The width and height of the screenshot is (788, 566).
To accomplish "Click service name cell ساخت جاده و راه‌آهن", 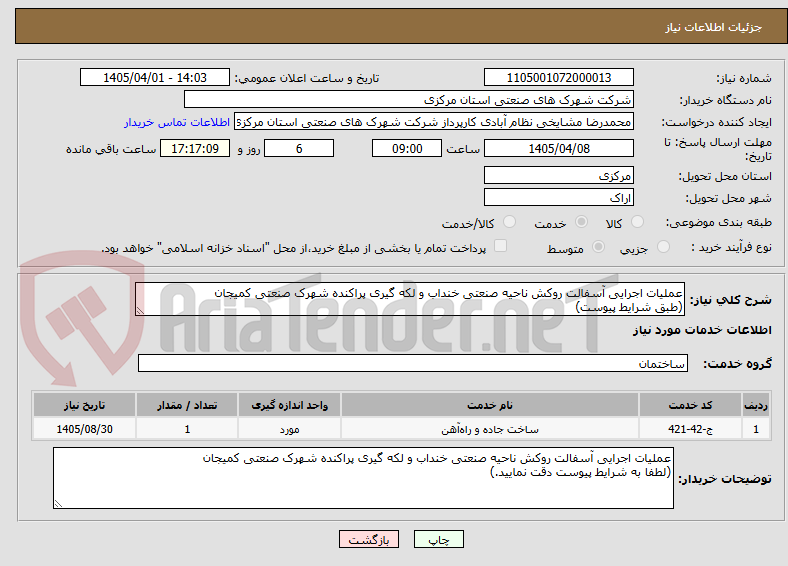I will point(489,429).
